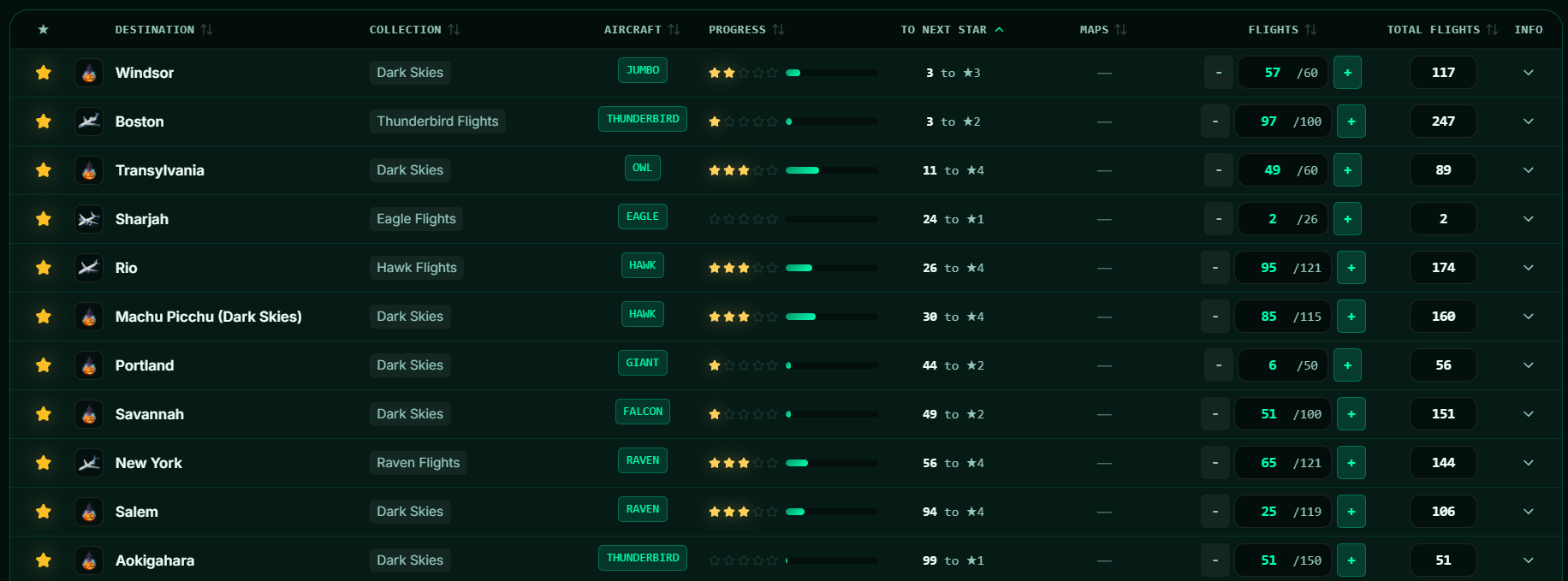Click the progress bar for Machu Picchu

832,317
